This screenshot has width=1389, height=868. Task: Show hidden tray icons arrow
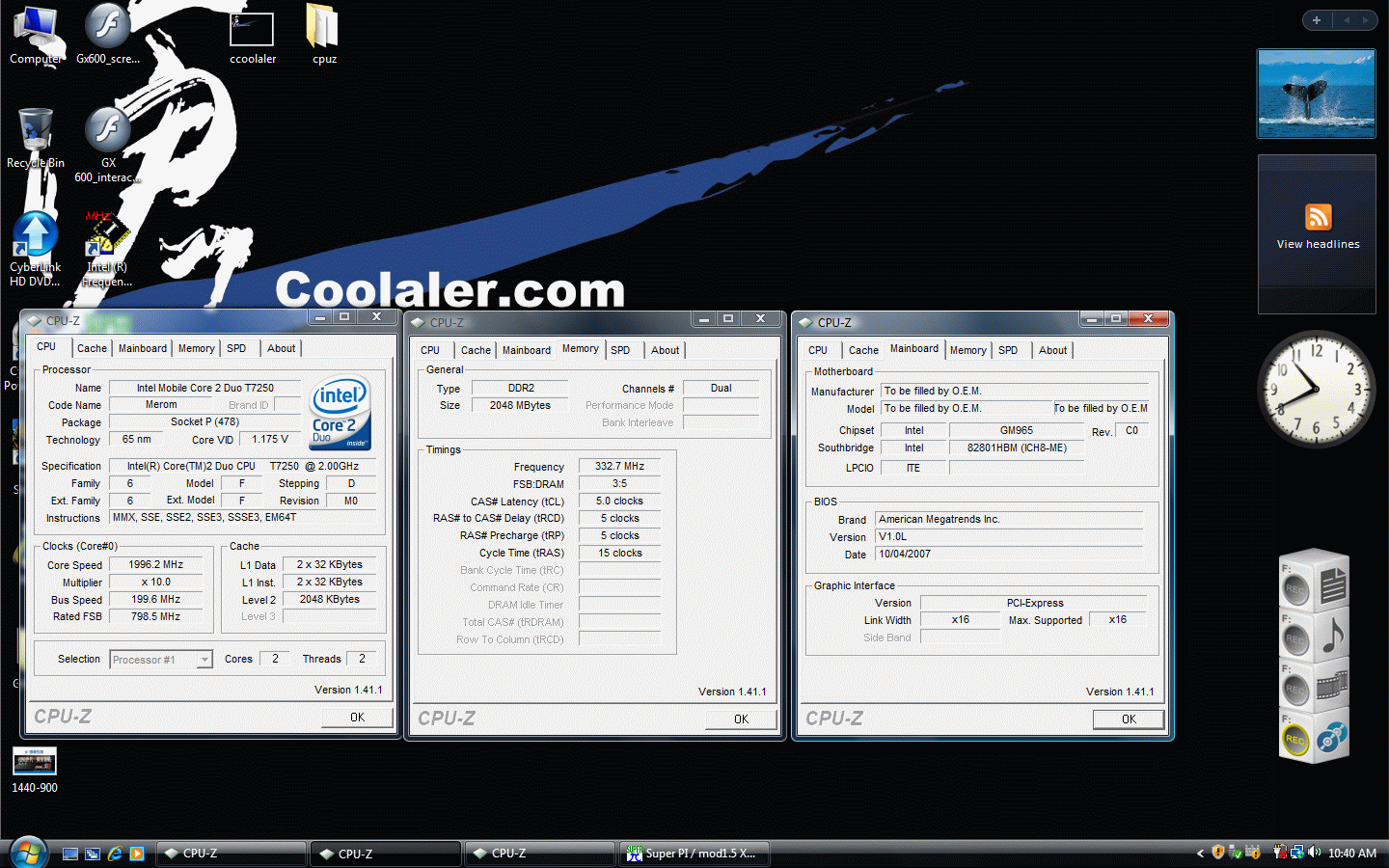click(x=1200, y=854)
